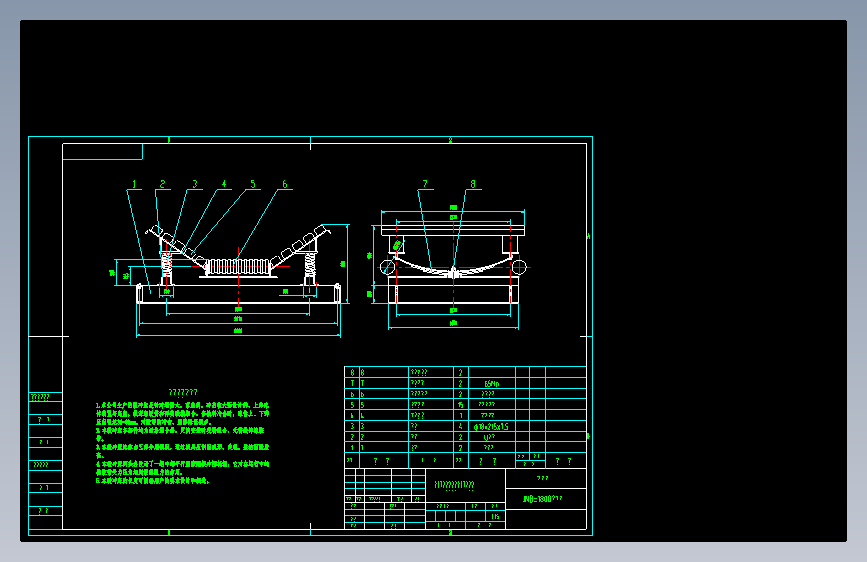Click callout number 1 label
Screen dimensions: 867x562
[x=134, y=184]
